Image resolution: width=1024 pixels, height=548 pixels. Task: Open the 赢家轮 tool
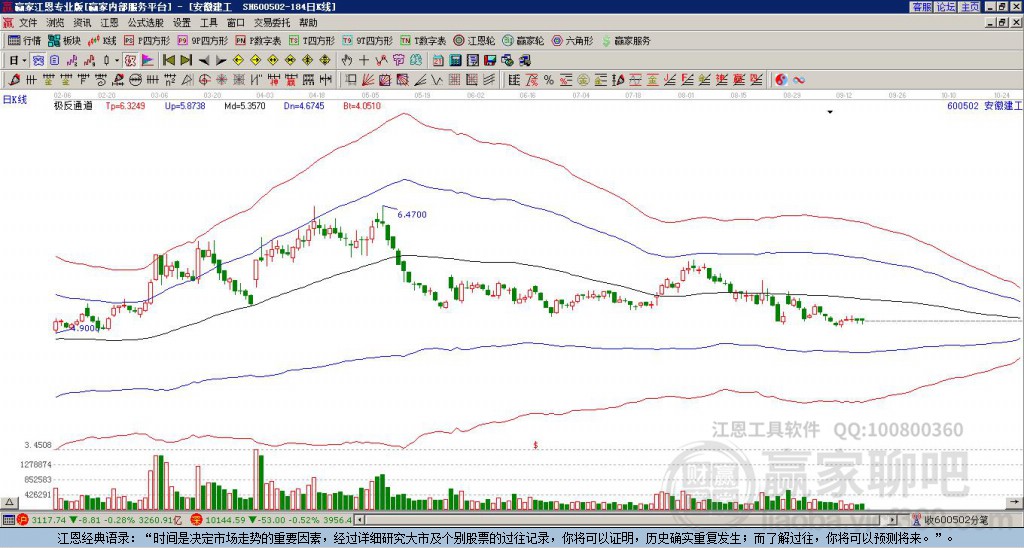523,40
